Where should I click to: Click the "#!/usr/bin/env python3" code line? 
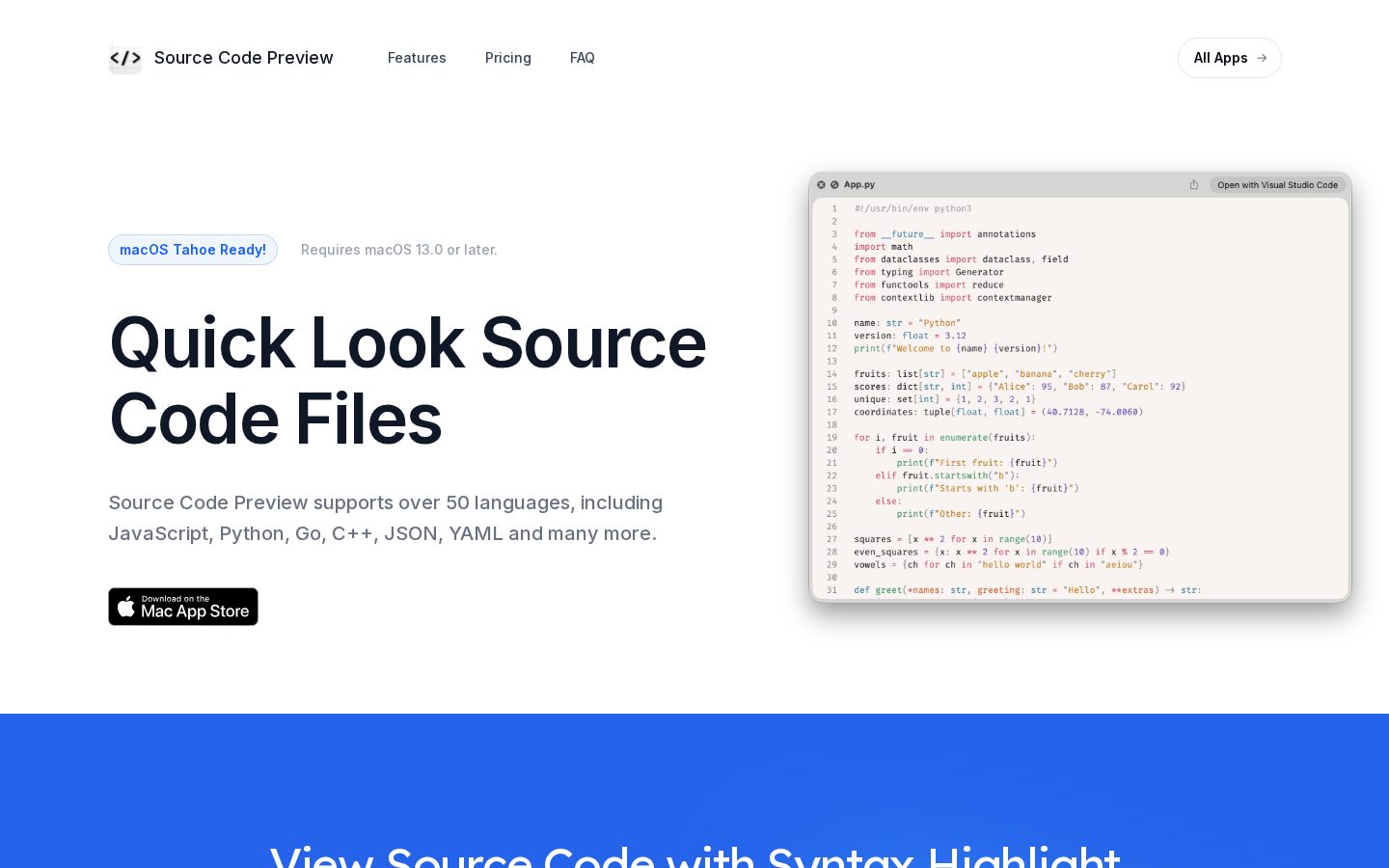coord(912,208)
